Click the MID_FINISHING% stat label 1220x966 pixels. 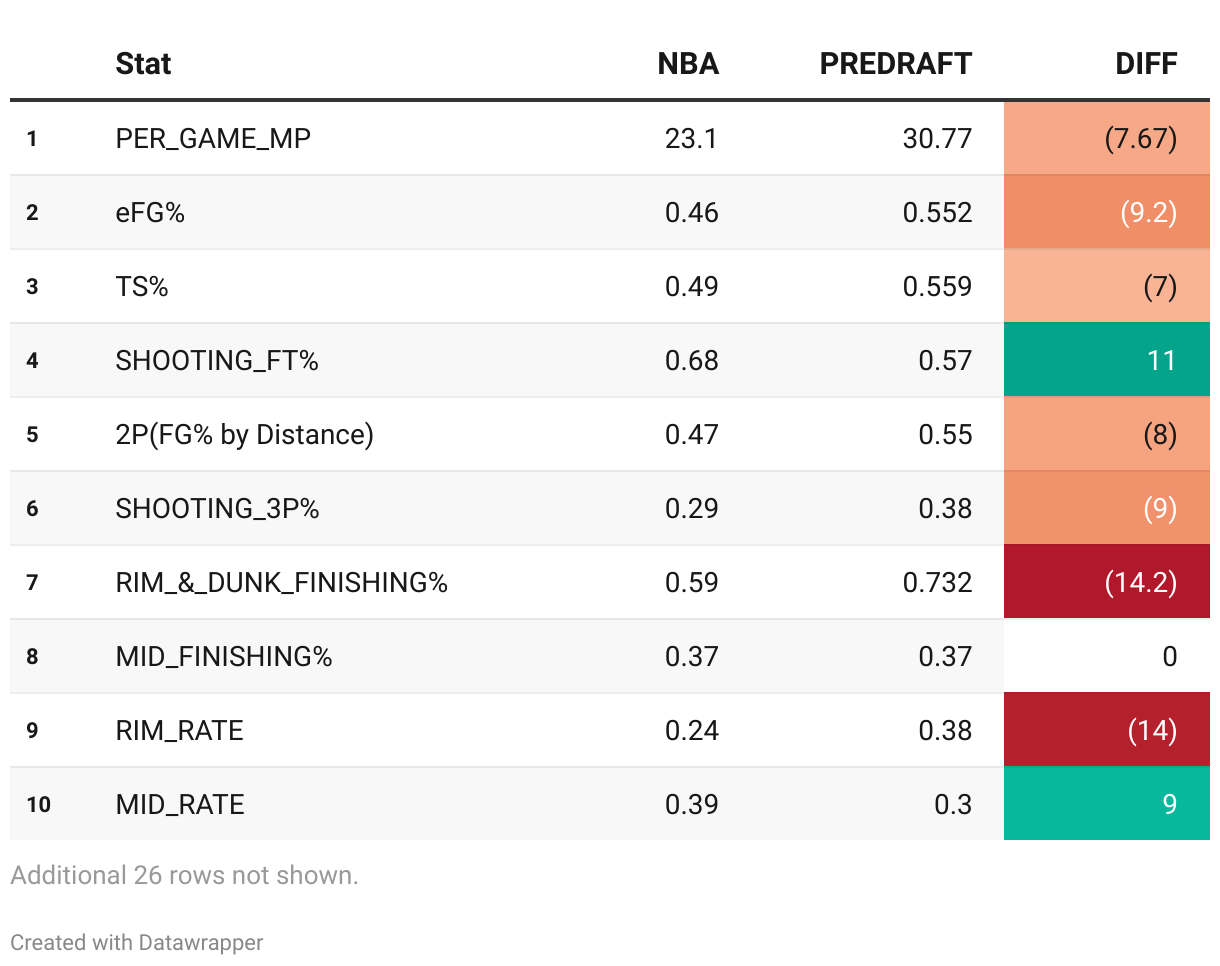224,656
